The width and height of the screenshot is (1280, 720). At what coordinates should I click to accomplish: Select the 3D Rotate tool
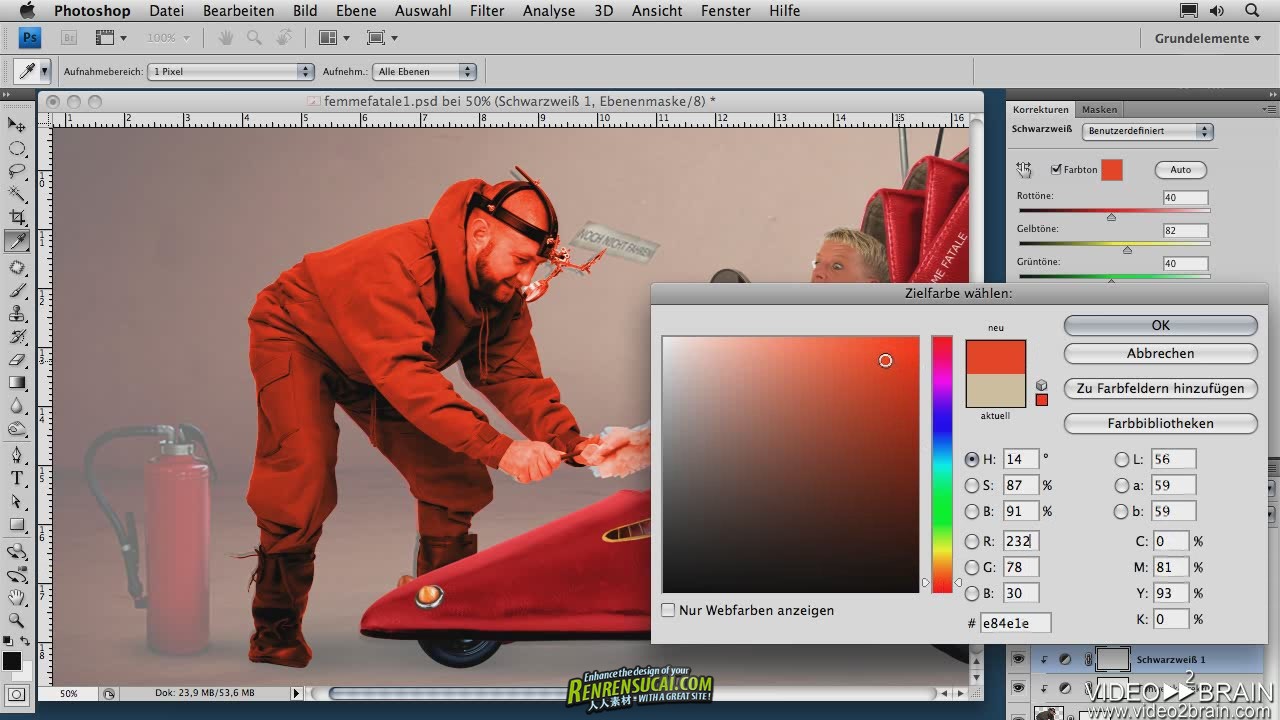[17, 551]
